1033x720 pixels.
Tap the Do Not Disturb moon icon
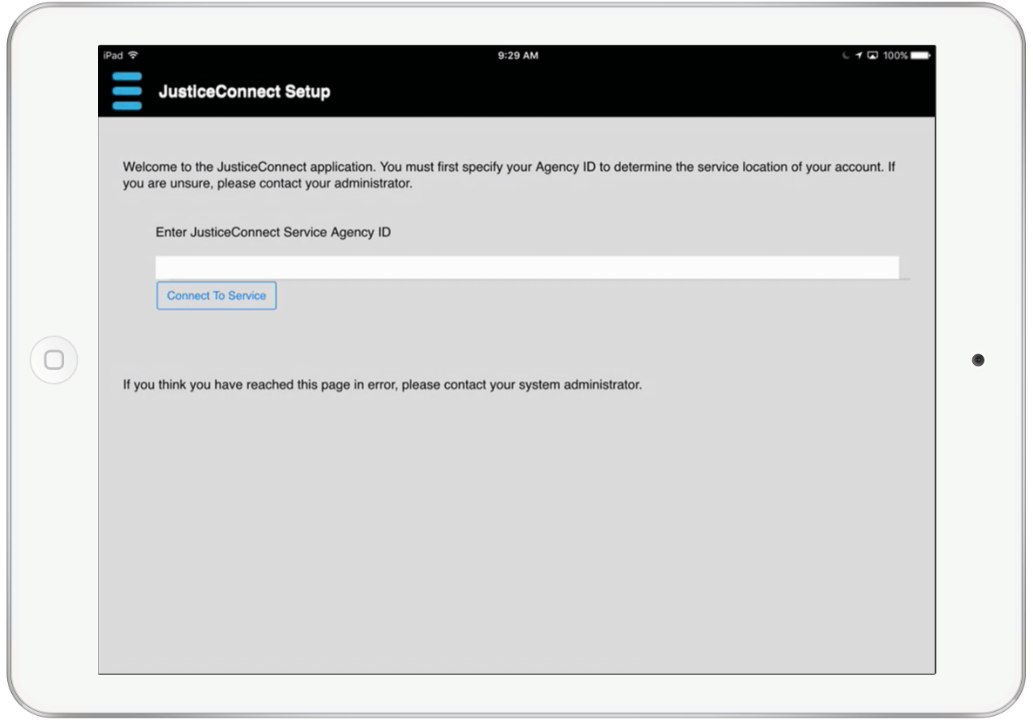846,55
